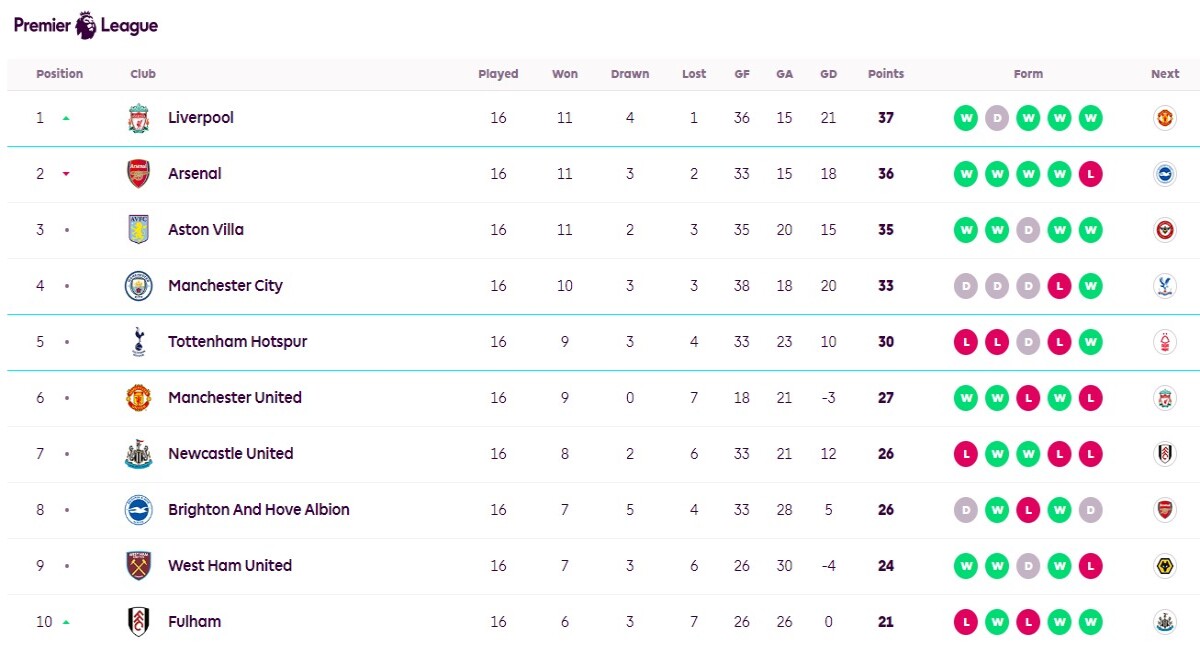Click the Aston Villa club crest
The height and width of the screenshot is (648, 1200).
[139, 230]
